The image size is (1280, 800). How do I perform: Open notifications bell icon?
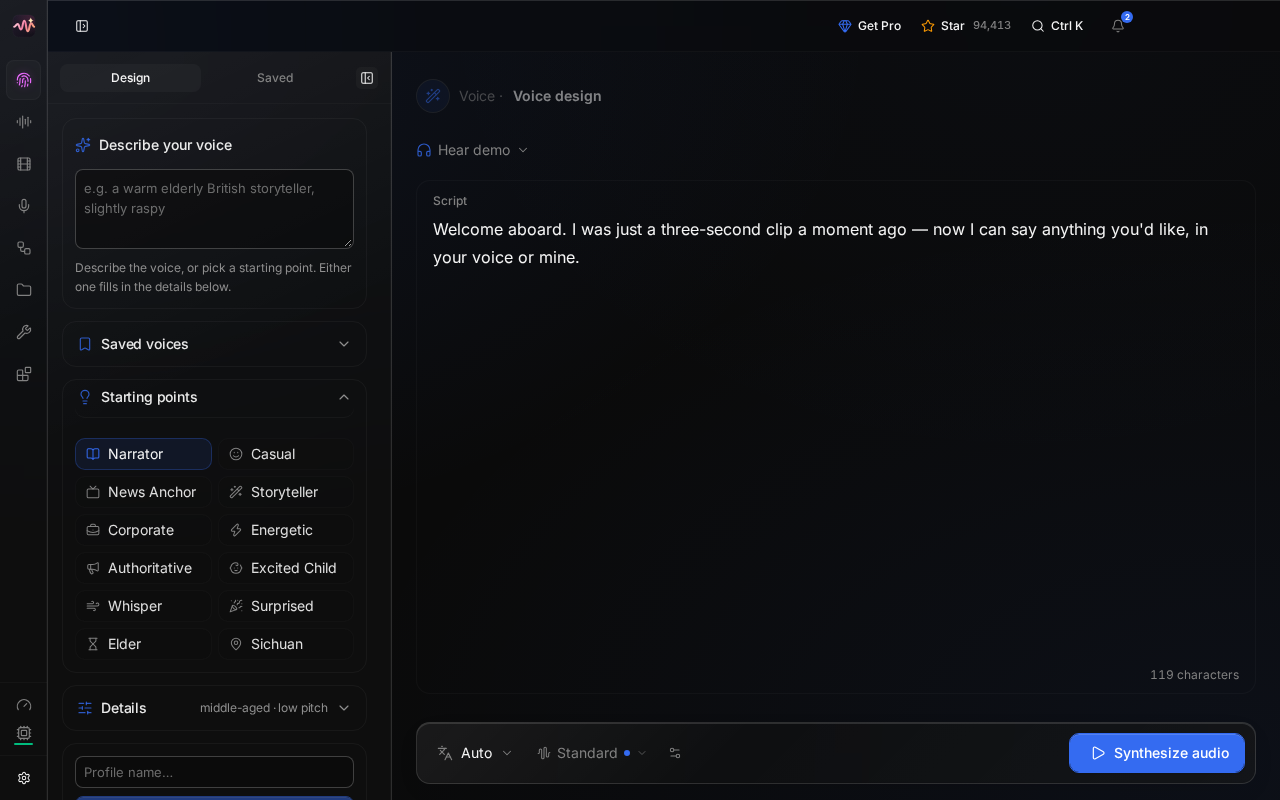[x=1118, y=26]
